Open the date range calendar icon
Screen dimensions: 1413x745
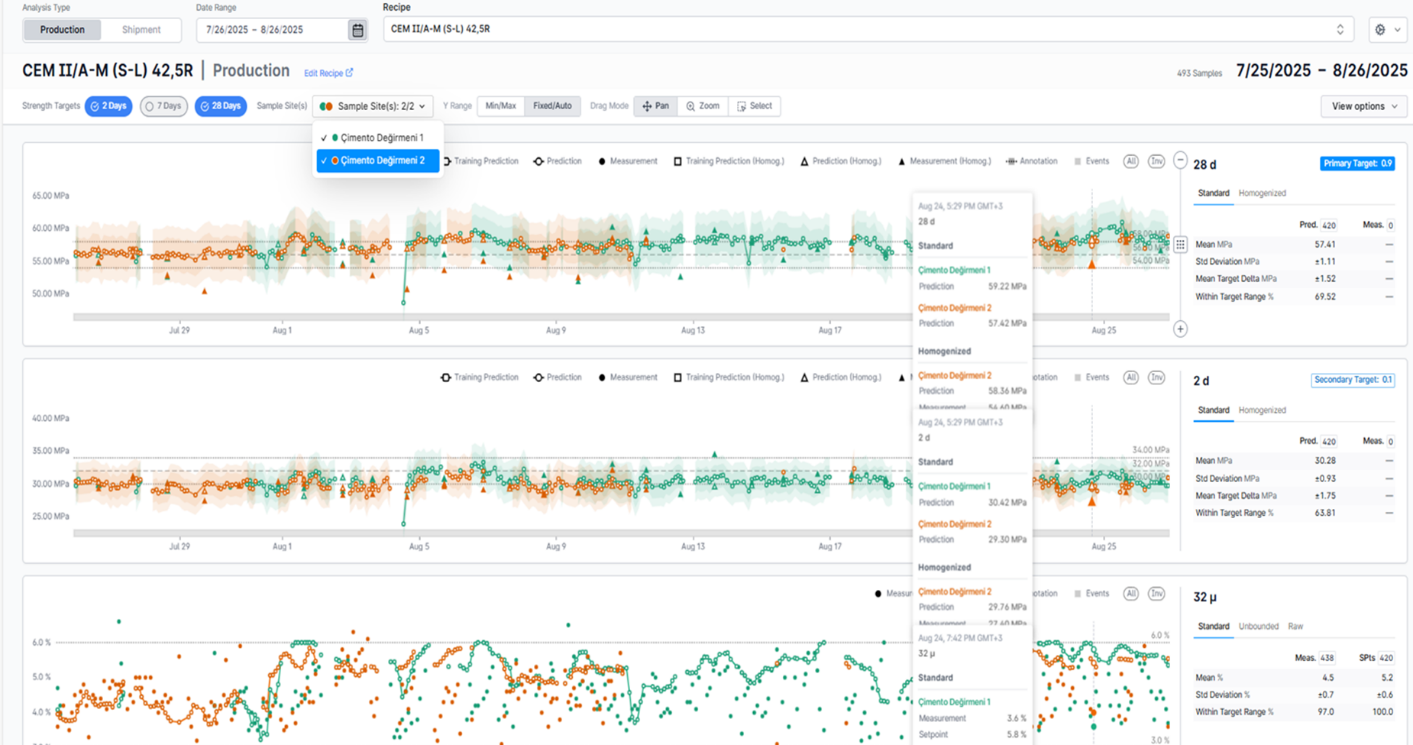357,30
